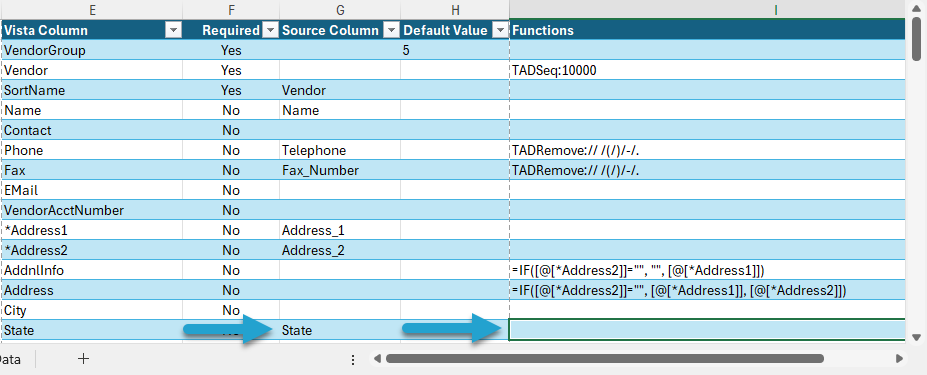Image resolution: width=927 pixels, height=375 pixels.
Task: Click the vertical scrollbar down arrow
Action: (x=916, y=338)
